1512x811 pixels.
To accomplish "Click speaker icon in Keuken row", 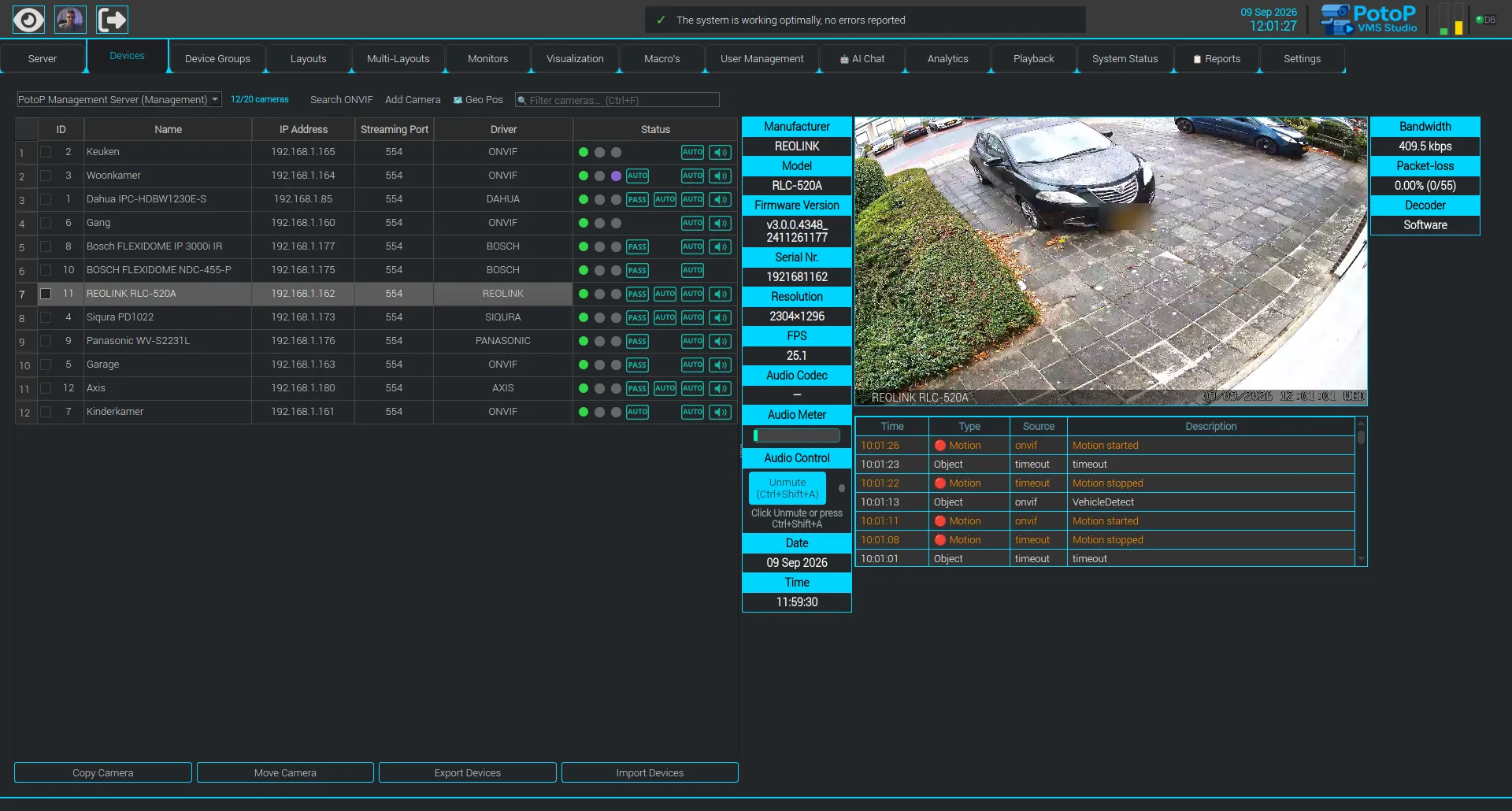I will (x=720, y=152).
